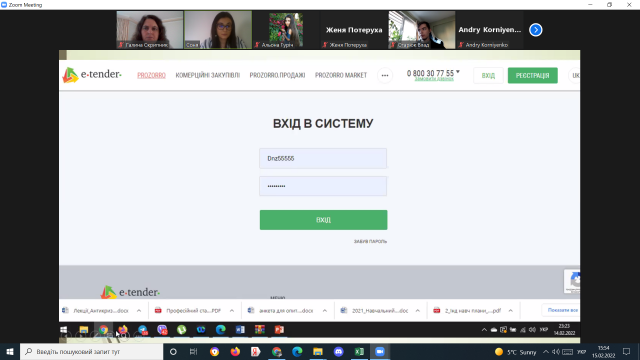640x360 pixels.
Task: Click Viber icon in the shared screen's taskbar
Action: (x=162, y=329)
